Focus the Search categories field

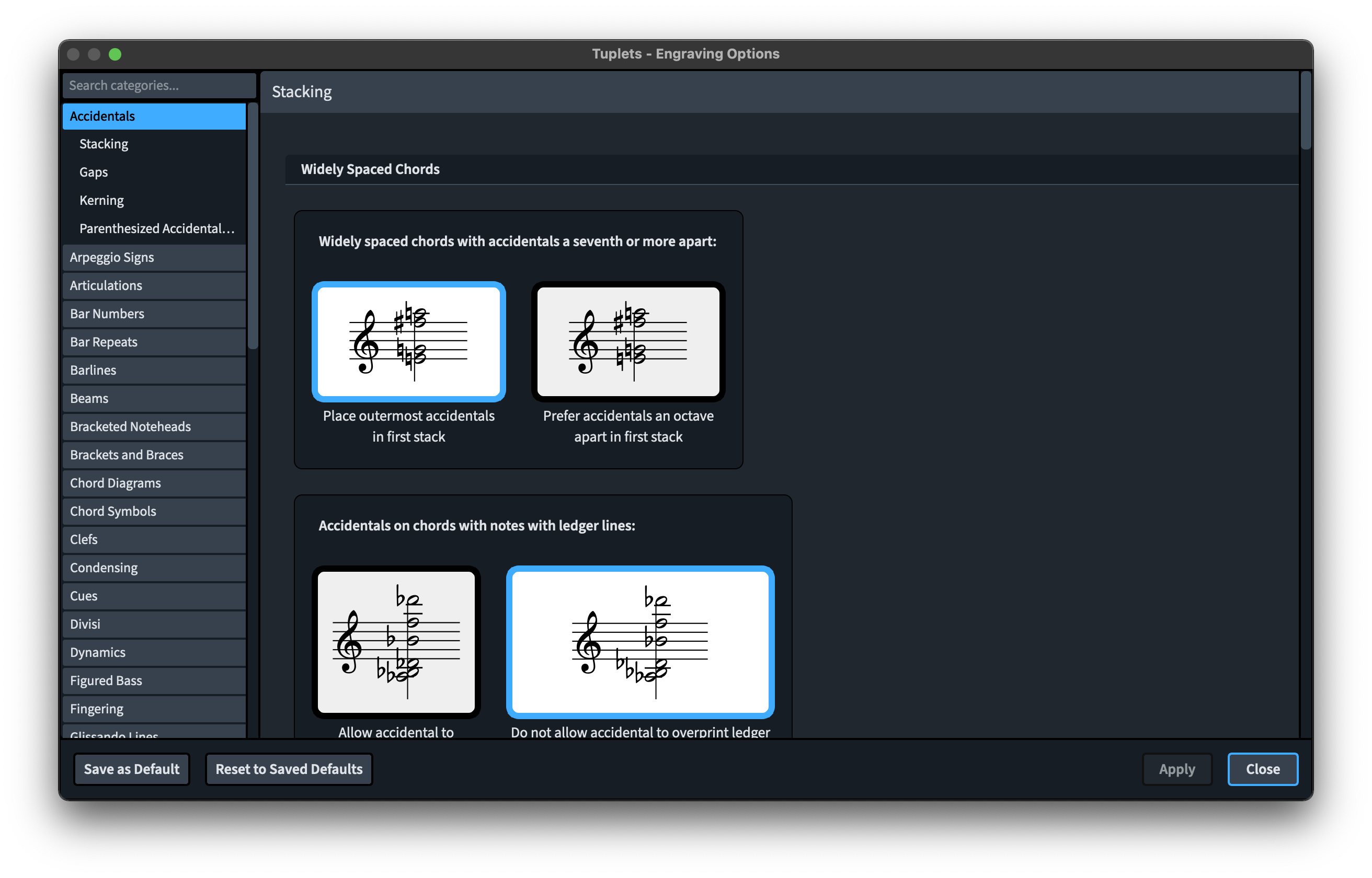pyautogui.click(x=159, y=86)
